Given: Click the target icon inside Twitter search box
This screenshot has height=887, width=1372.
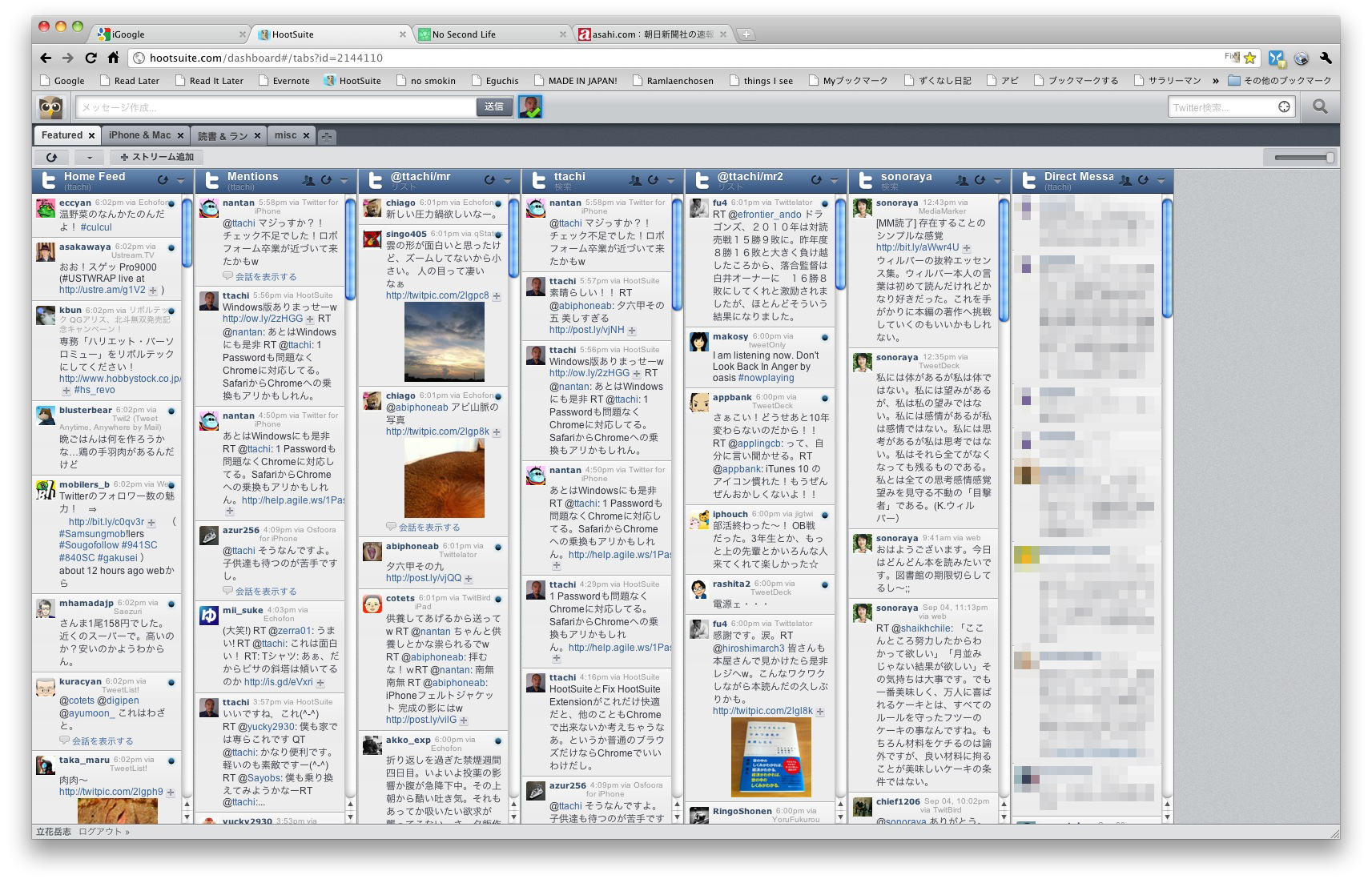Looking at the screenshot, I should tap(1284, 107).
